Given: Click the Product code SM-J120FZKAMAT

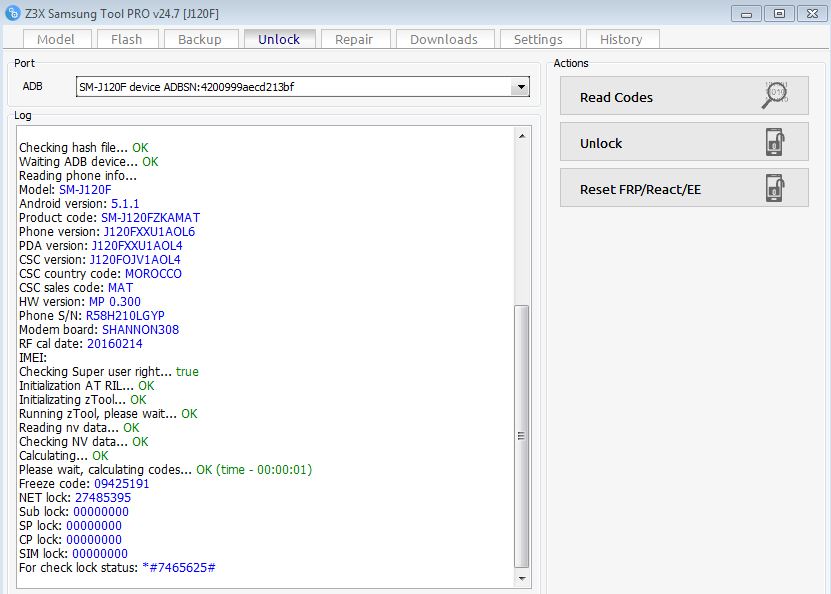Looking at the screenshot, I should [x=151, y=218].
